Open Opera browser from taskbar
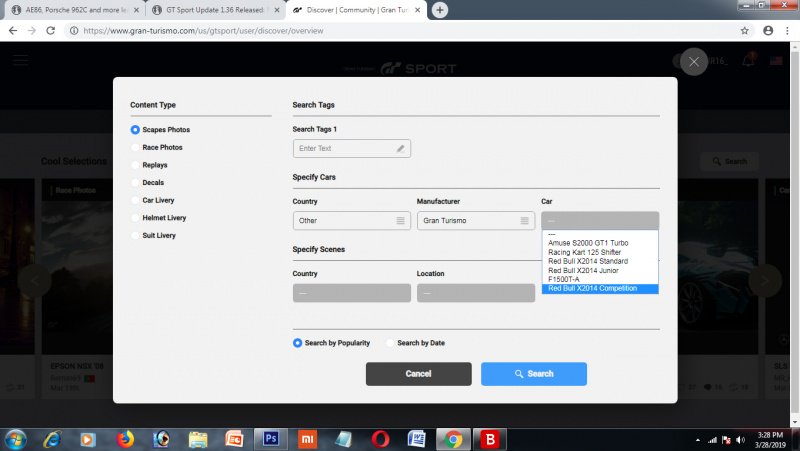The width and height of the screenshot is (800, 451). click(380, 439)
